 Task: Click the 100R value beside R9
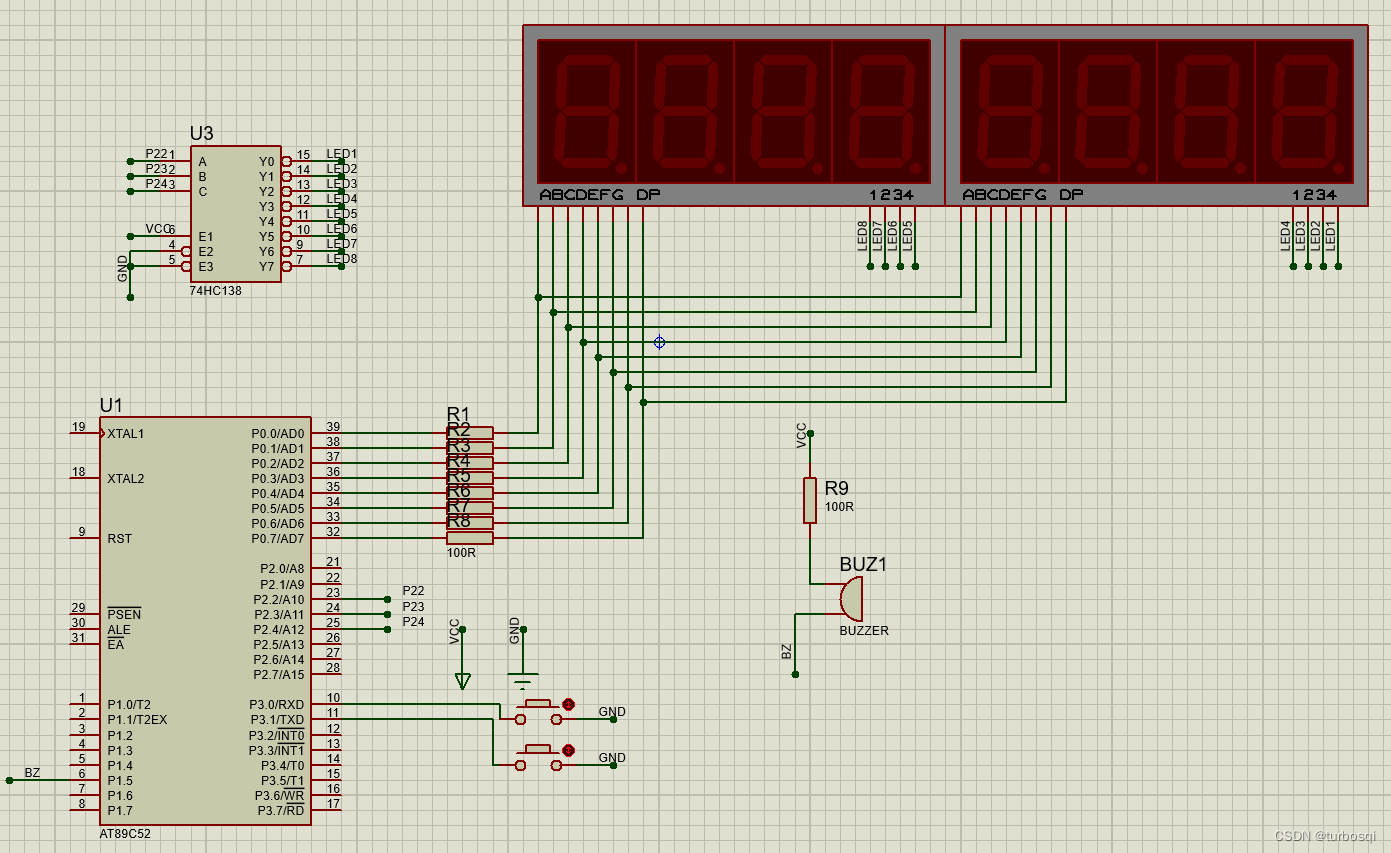(x=840, y=507)
